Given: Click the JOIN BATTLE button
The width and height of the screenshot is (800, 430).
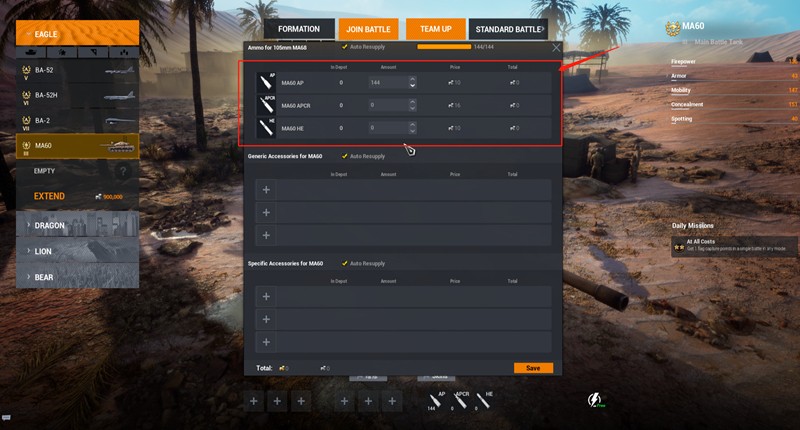Looking at the screenshot, I should [368, 29].
